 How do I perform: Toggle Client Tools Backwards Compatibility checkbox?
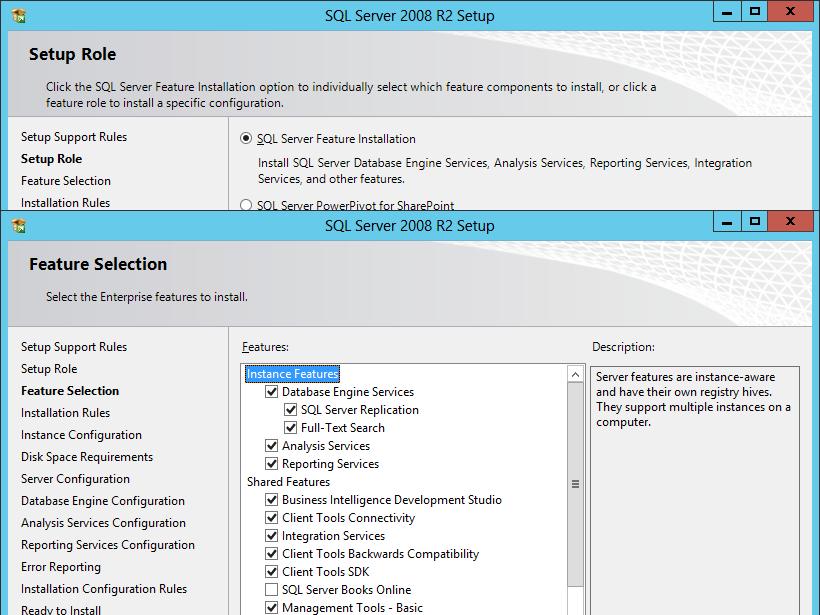point(271,554)
